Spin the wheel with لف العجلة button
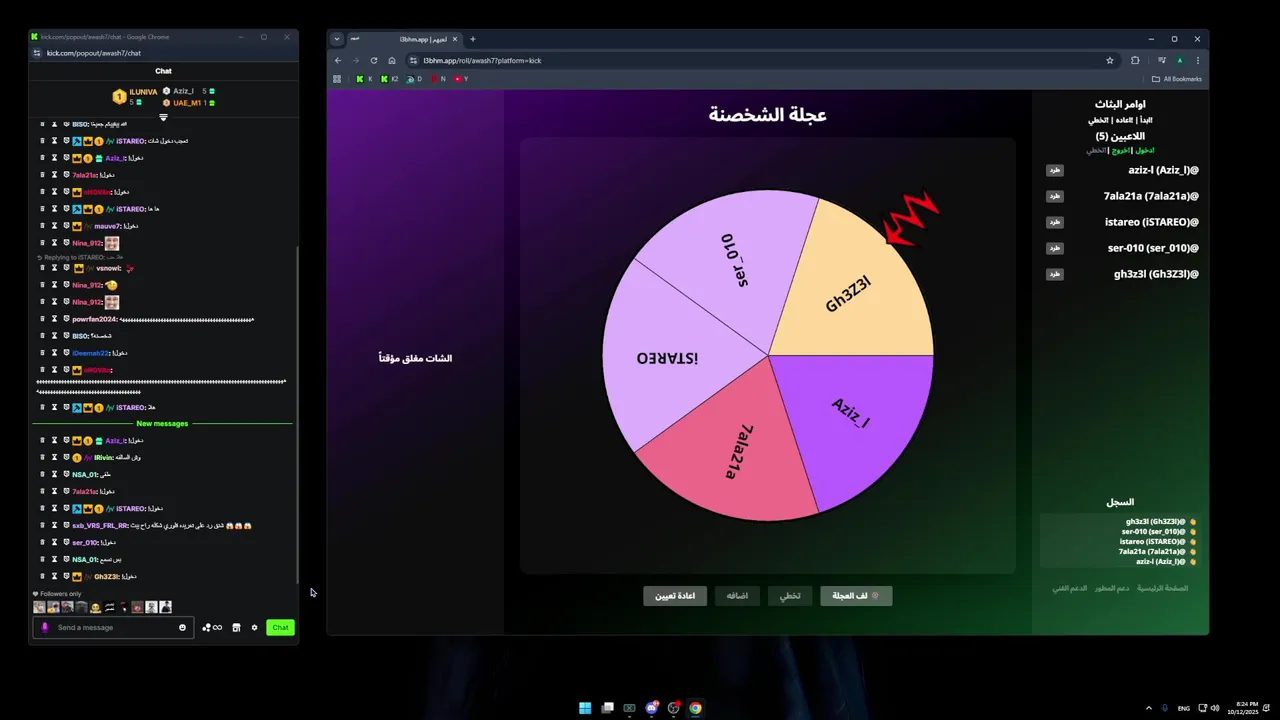 (856, 596)
